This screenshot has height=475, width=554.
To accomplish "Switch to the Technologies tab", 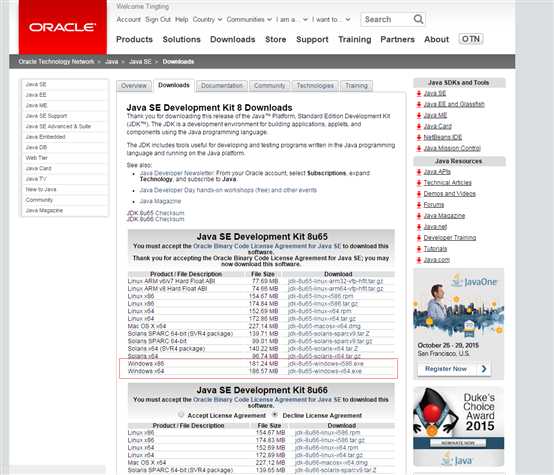I will tap(315, 86).
